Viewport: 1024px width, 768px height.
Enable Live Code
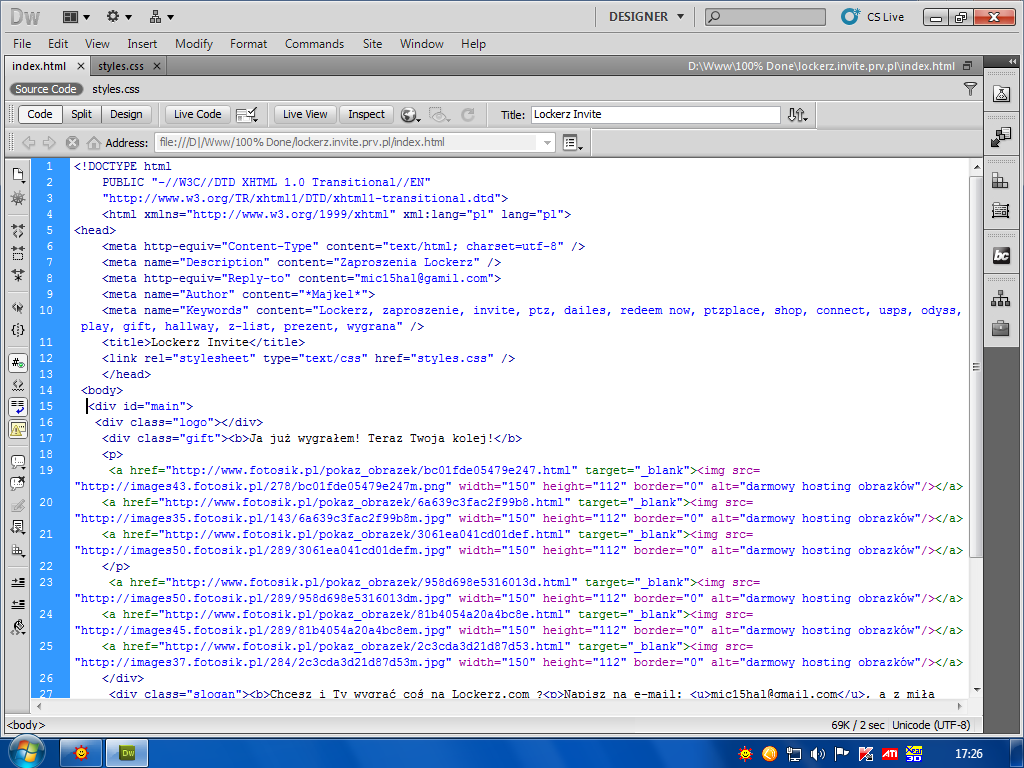(x=197, y=114)
